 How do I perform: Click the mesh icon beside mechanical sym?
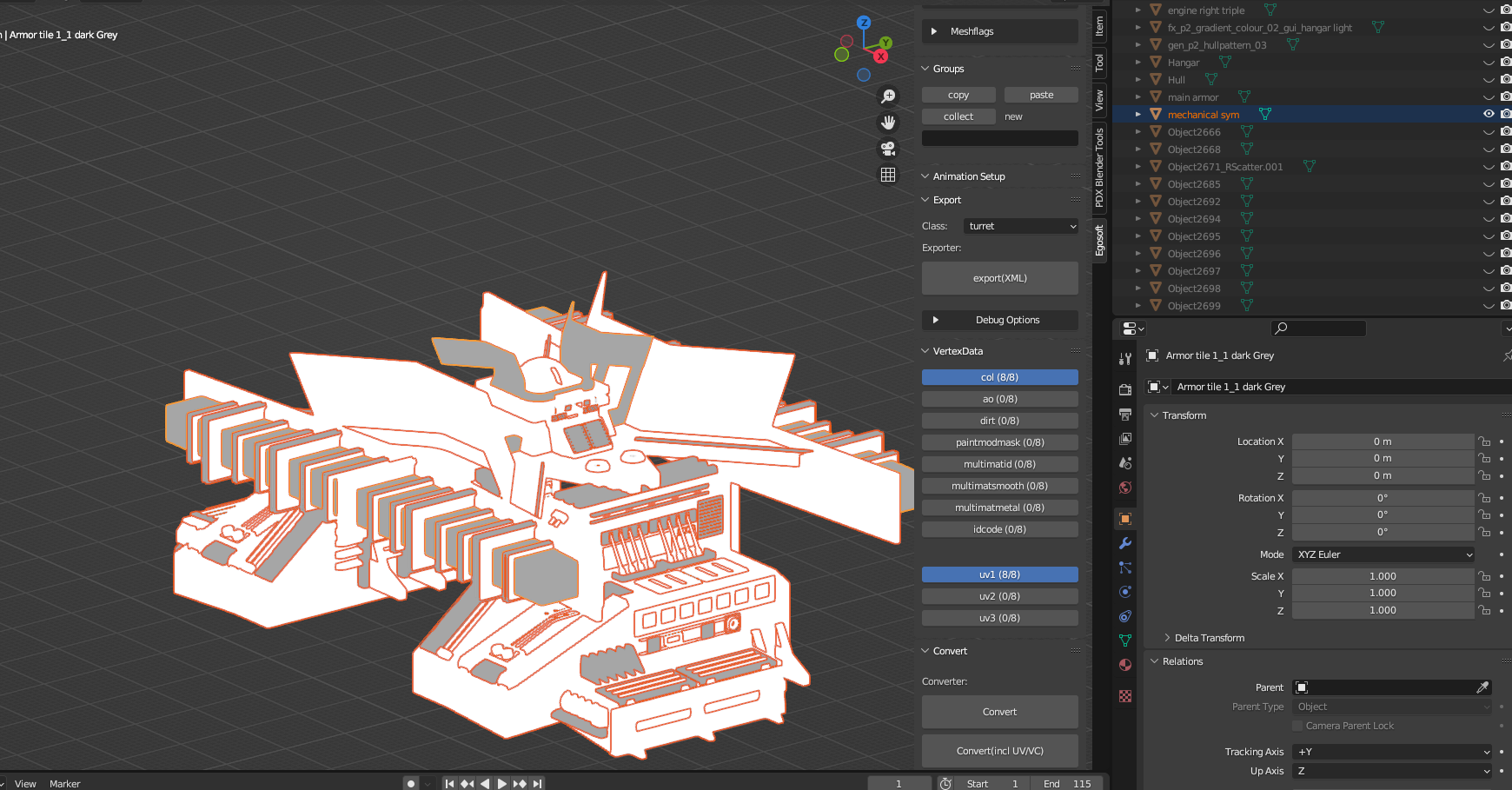click(x=1265, y=114)
